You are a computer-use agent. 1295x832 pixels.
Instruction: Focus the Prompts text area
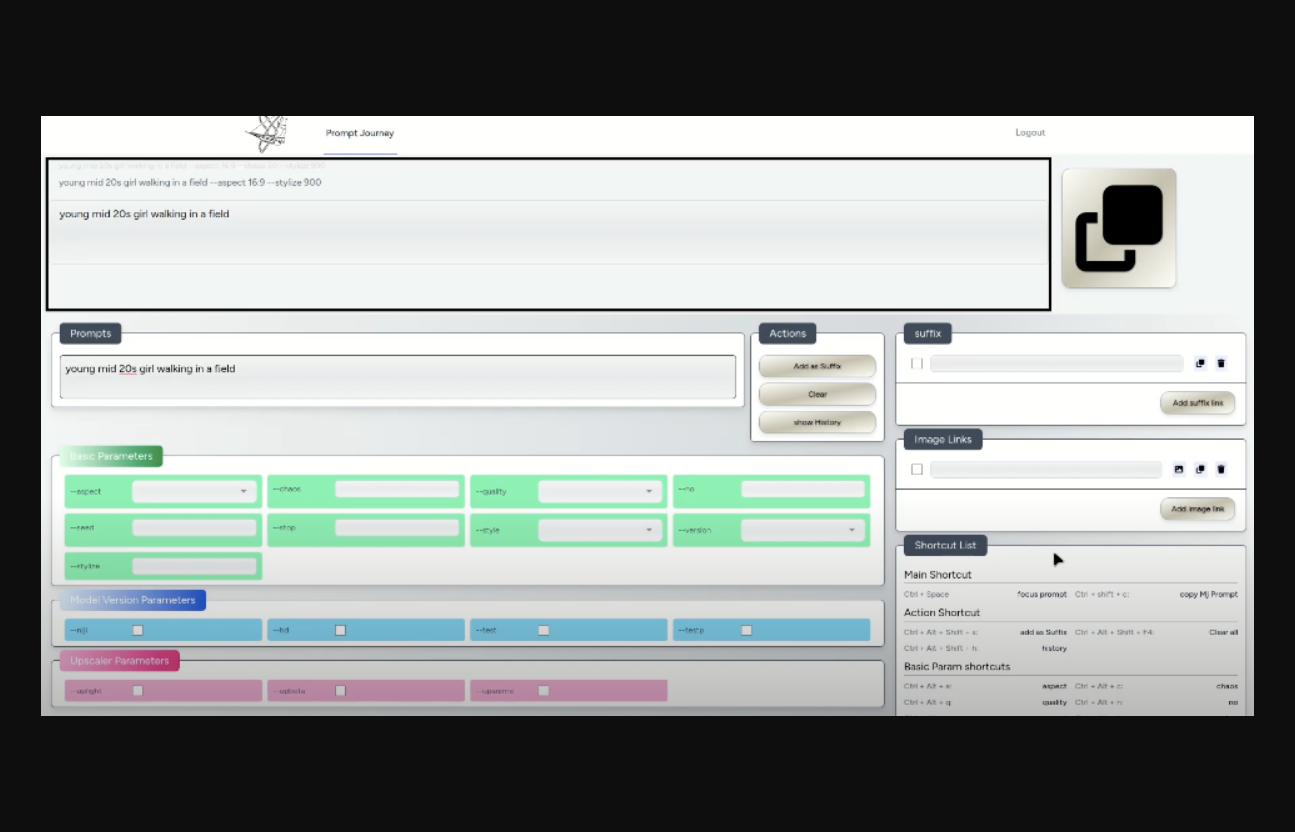[397, 377]
